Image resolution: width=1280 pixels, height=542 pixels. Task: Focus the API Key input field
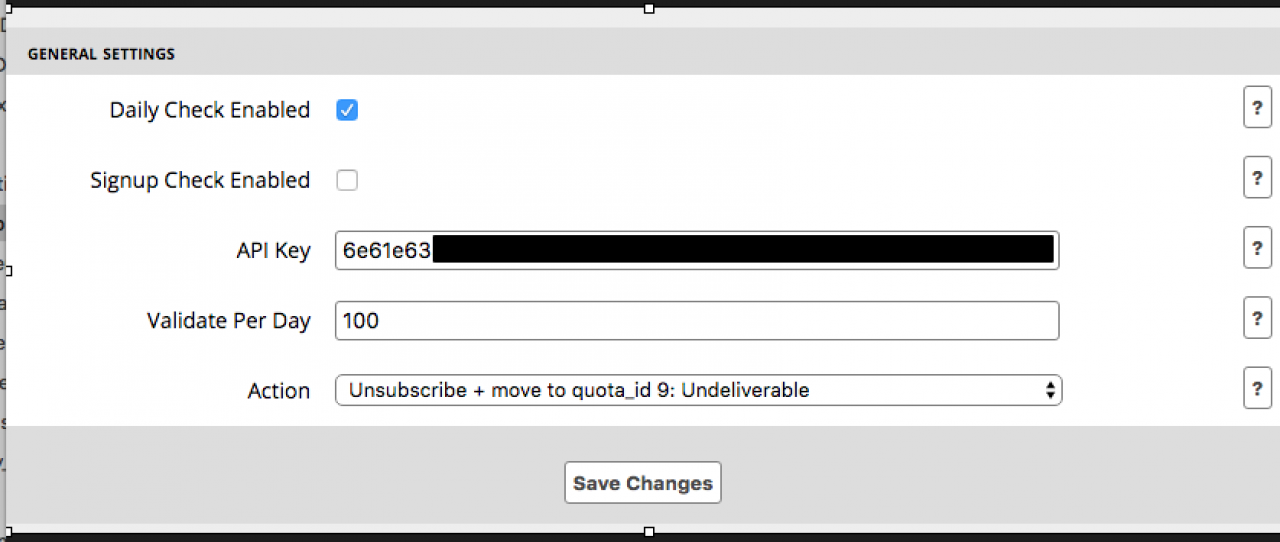tap(696, 250)
